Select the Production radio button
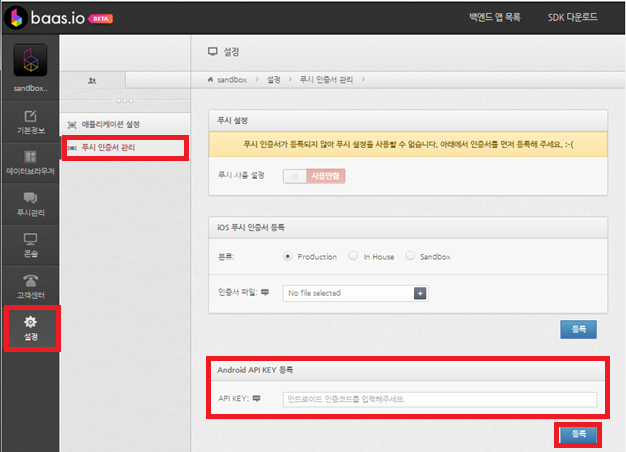The width and height of the screenshot is (626, 452). point(287,256)
